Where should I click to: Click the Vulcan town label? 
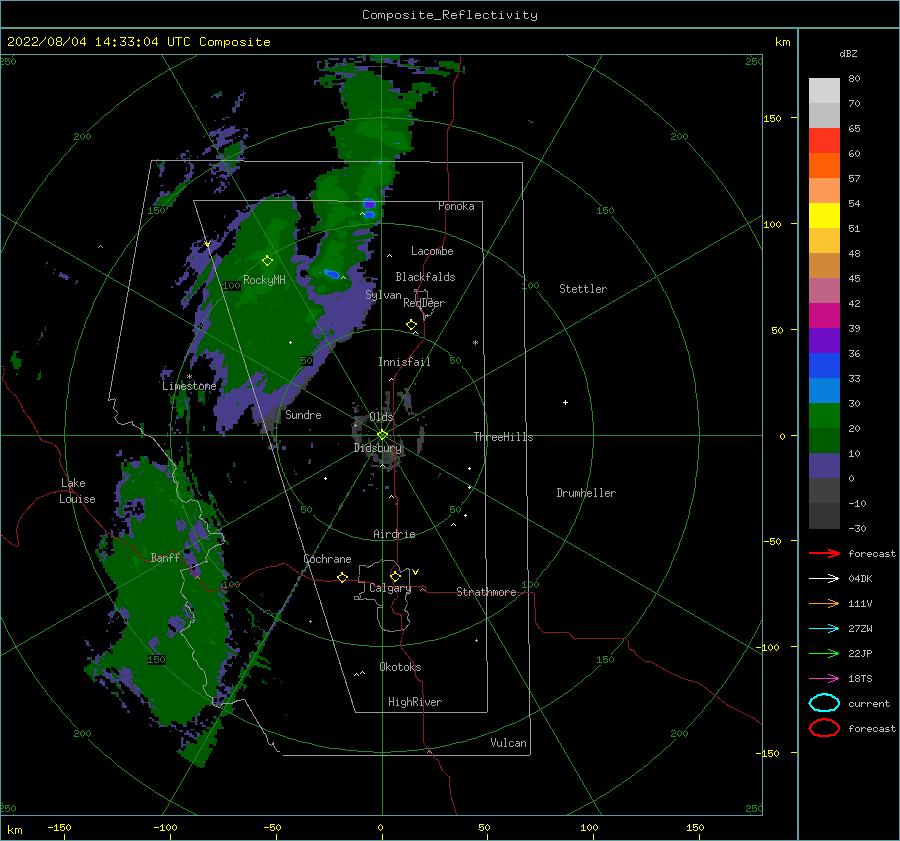click(x=509, y=743)
